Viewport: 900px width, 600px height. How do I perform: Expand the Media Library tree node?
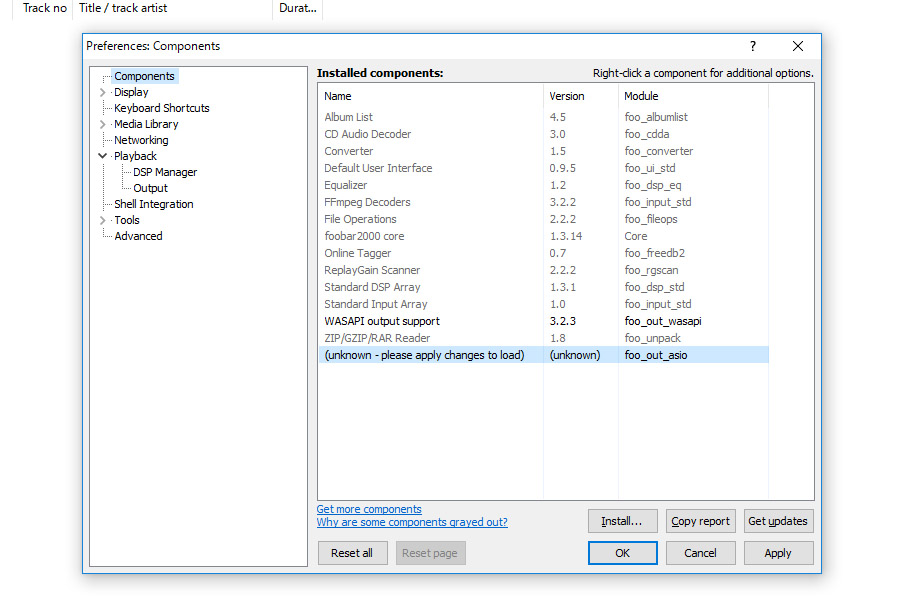[102, 124]
